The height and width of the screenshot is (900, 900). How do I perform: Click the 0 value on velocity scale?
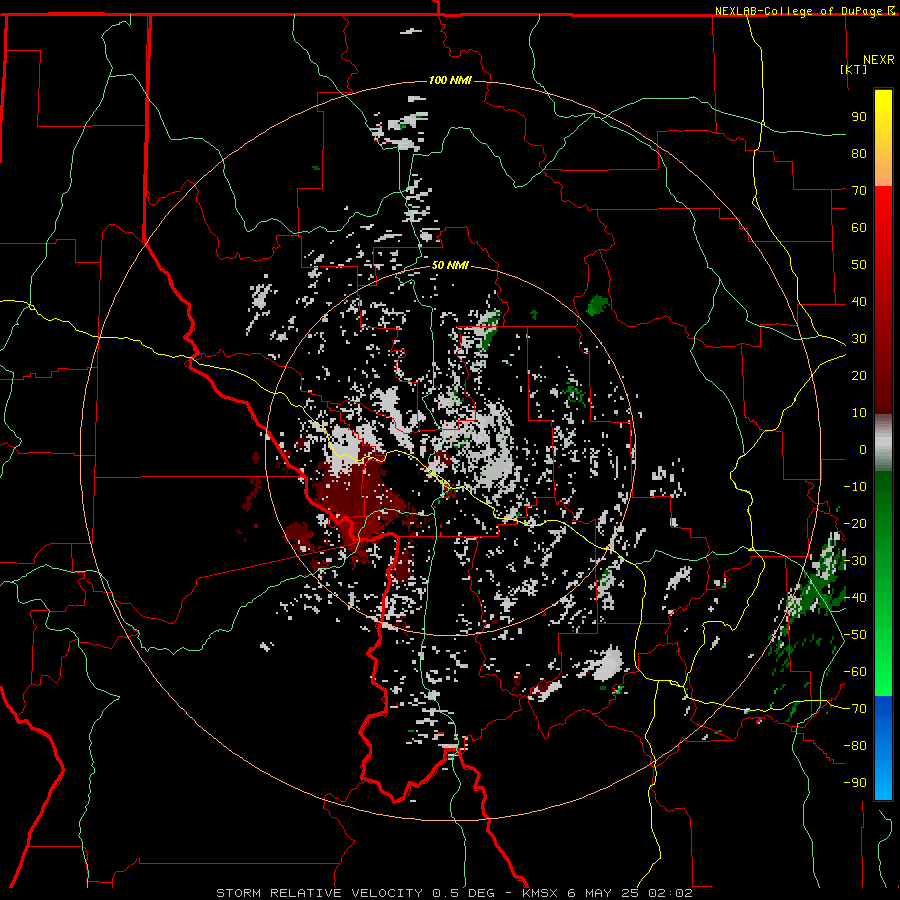point(863,450)
